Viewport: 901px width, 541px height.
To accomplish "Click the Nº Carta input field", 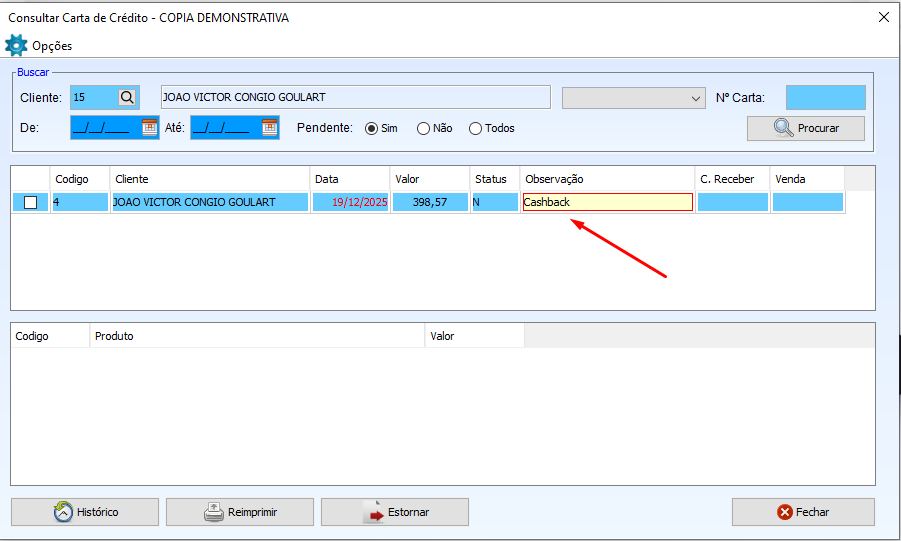I will click(x=825, y=97).
